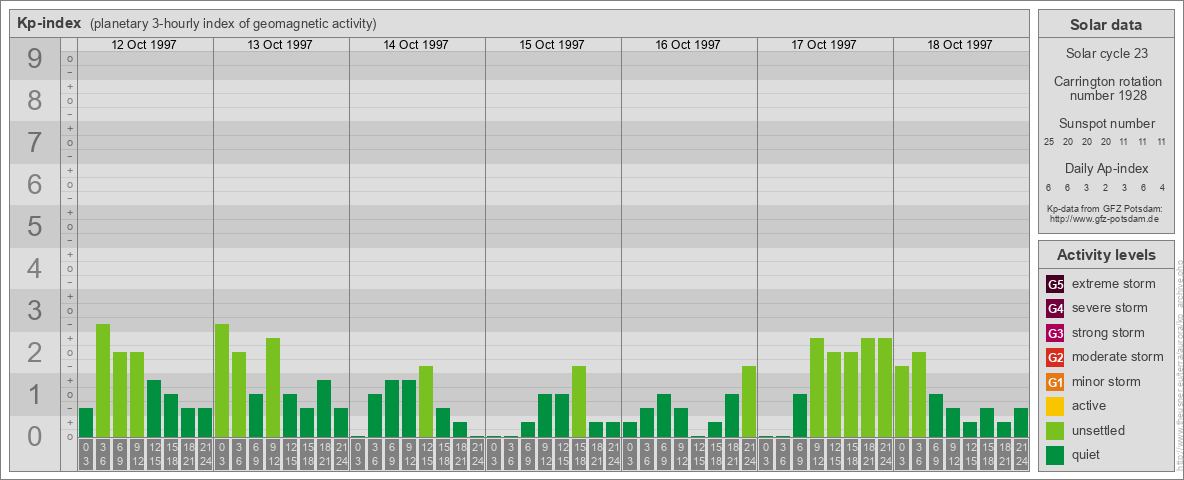Click the Kp scale number 5

tap(34, 226)
